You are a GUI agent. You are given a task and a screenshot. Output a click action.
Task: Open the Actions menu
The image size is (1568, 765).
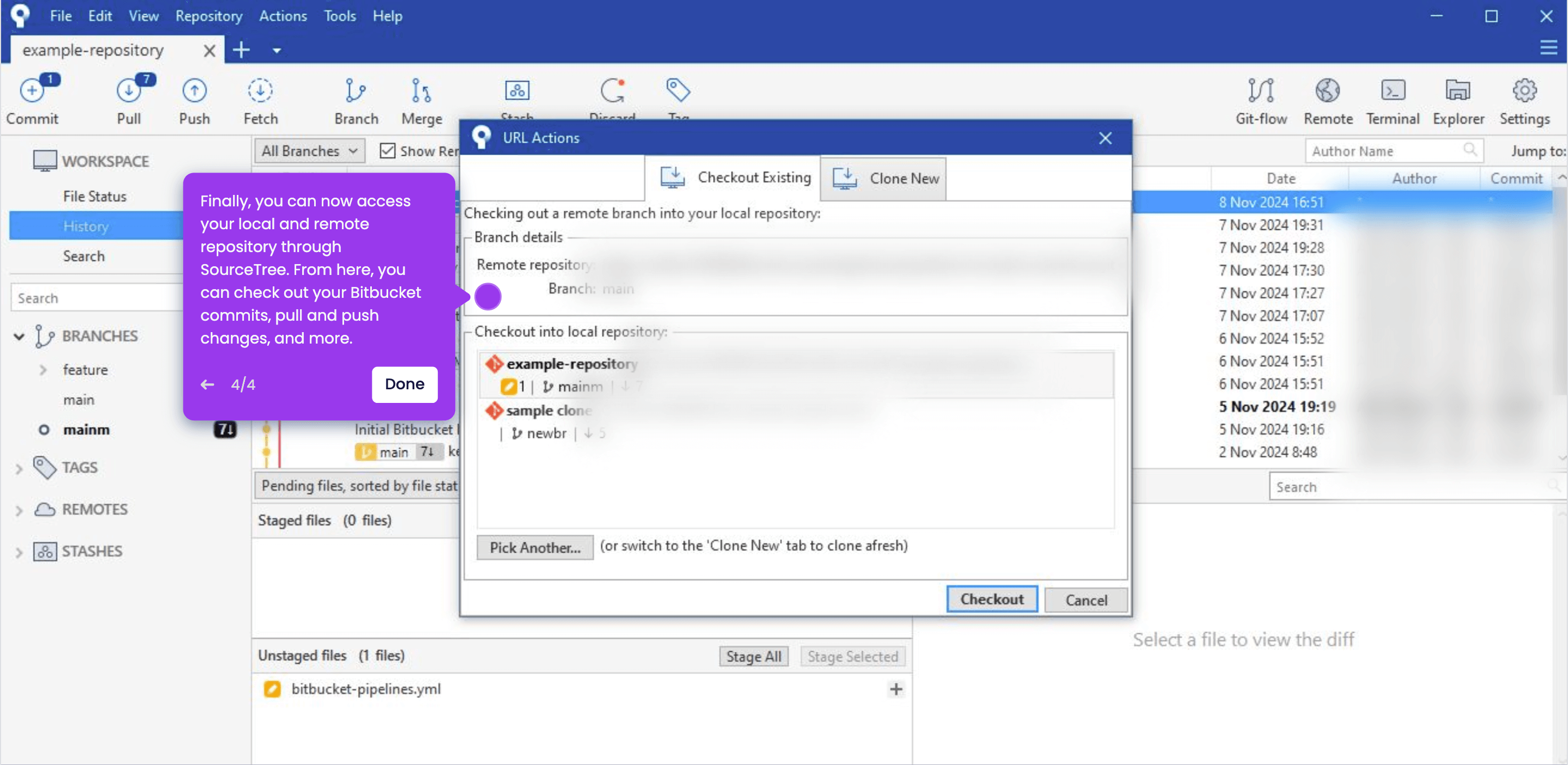[x=283, y=16]
